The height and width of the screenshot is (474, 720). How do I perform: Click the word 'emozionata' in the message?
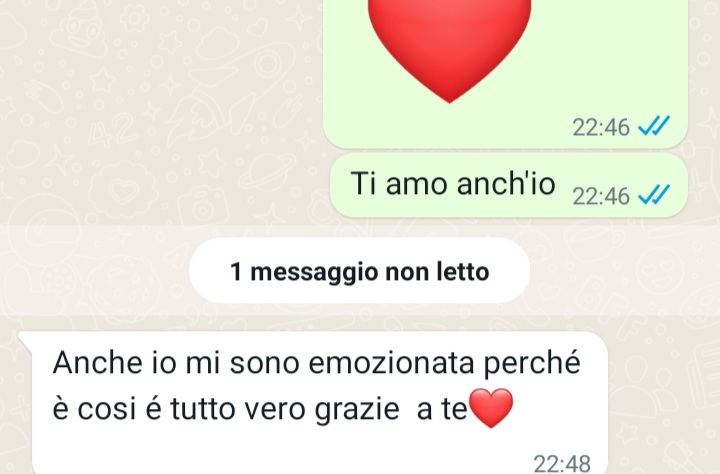click(x=391, y=363)
